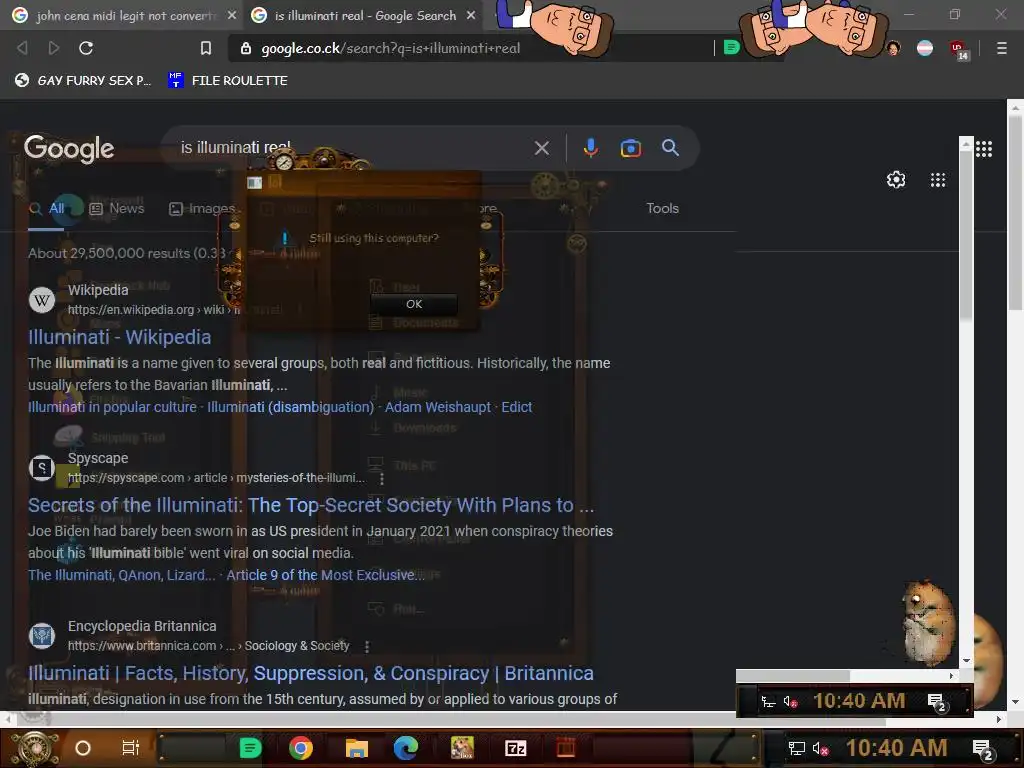The width and height of the screenshot is (1024, 768).
Task: Click the outer page vertical scrollbar thumb
Action: pos(1016,213)
